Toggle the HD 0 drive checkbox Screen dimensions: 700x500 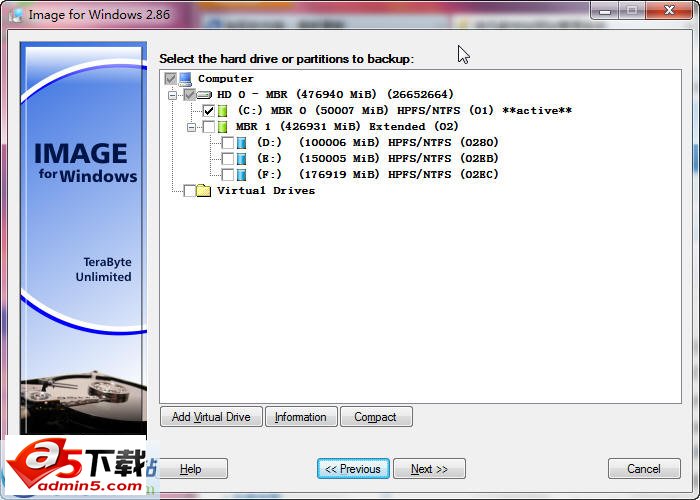coord(190,95)
